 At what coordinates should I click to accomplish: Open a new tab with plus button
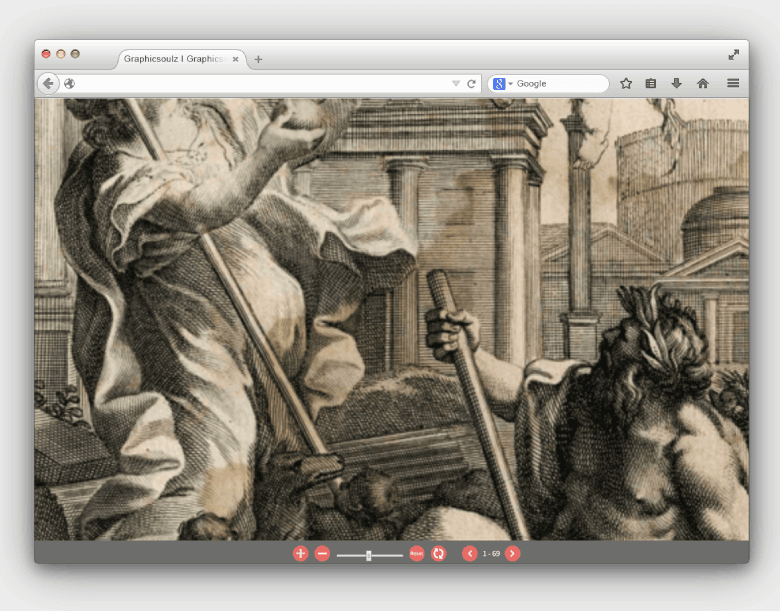coord(258,59)
